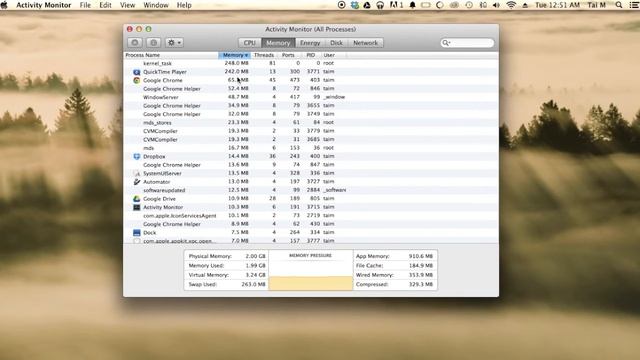Open the File menu
The image size is (640, 360).
[x=85, y=5]
